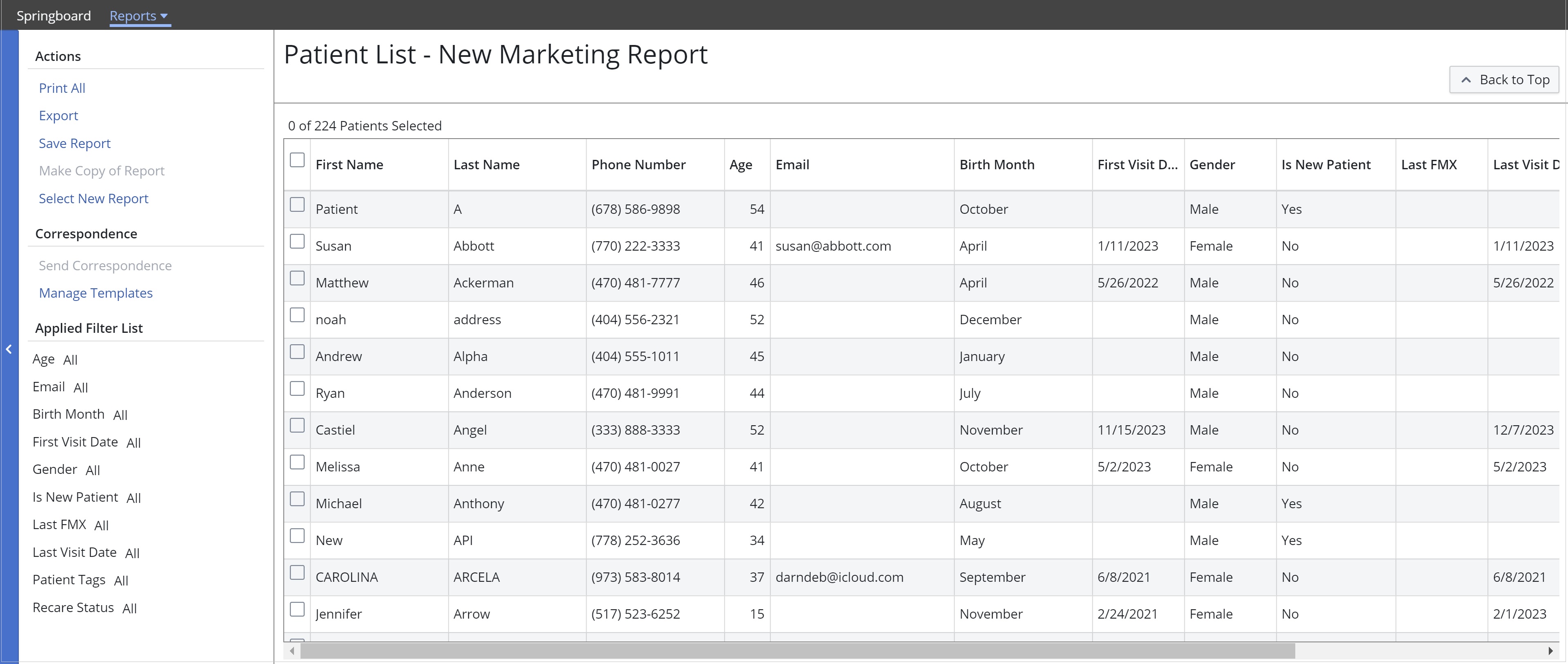Click first visit date 11/15/2023
This screenshot has width=1568, height=664.
pos(1131,430)
